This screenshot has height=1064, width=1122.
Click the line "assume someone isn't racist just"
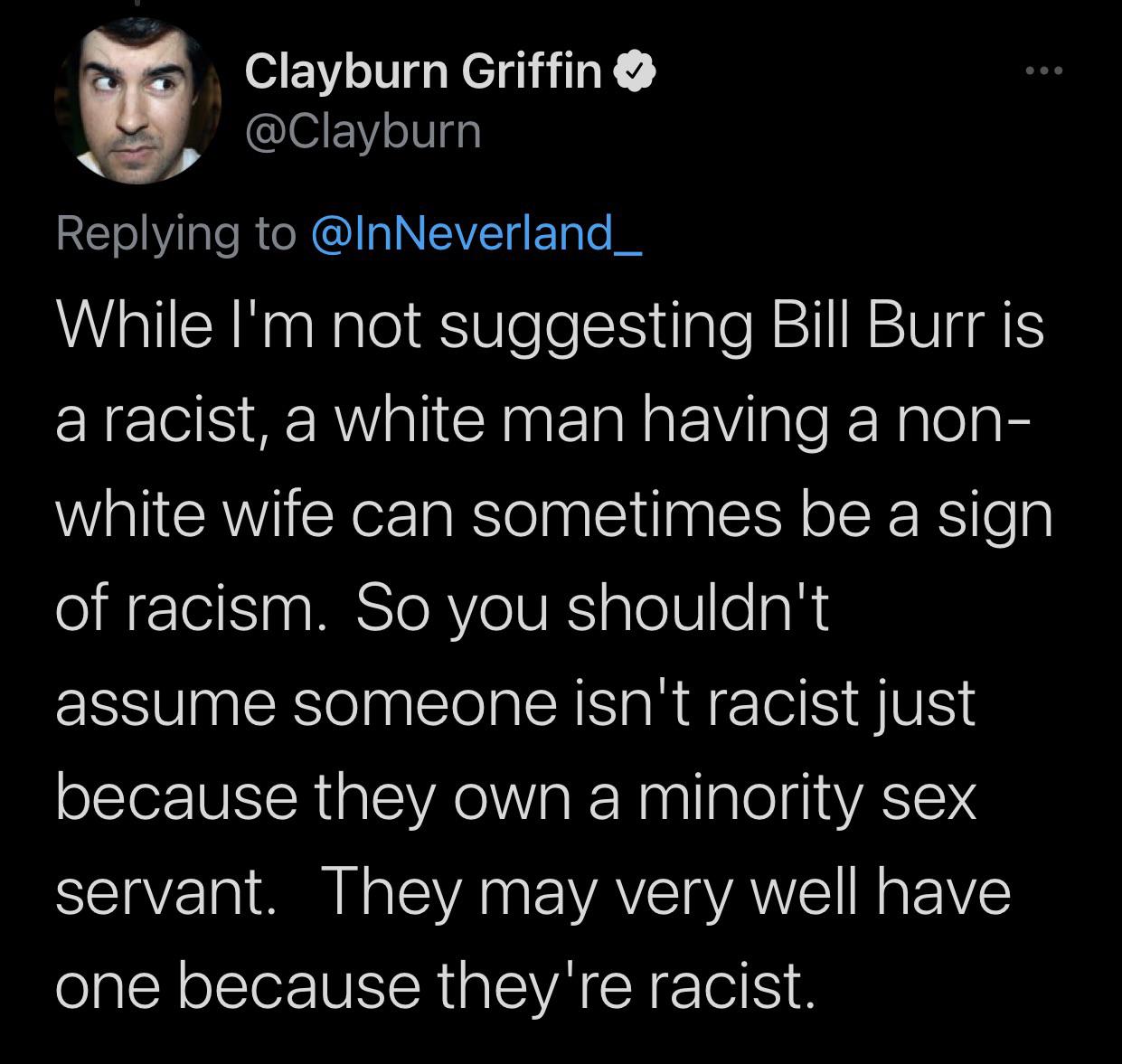[x=515, y=705]
